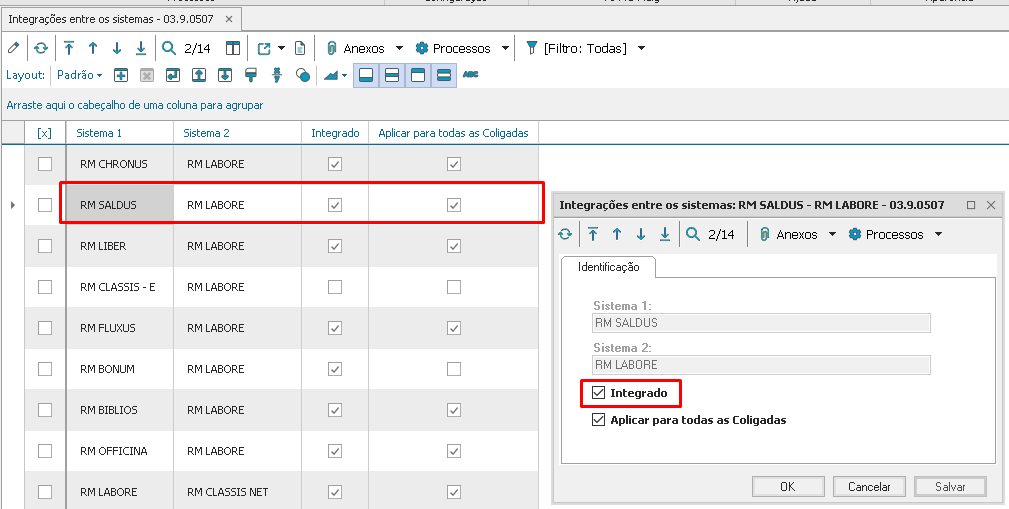Tick the row checkbox for RM CLASSIS - E
The width and height of the screenshot is (1009, 509).
45,287
